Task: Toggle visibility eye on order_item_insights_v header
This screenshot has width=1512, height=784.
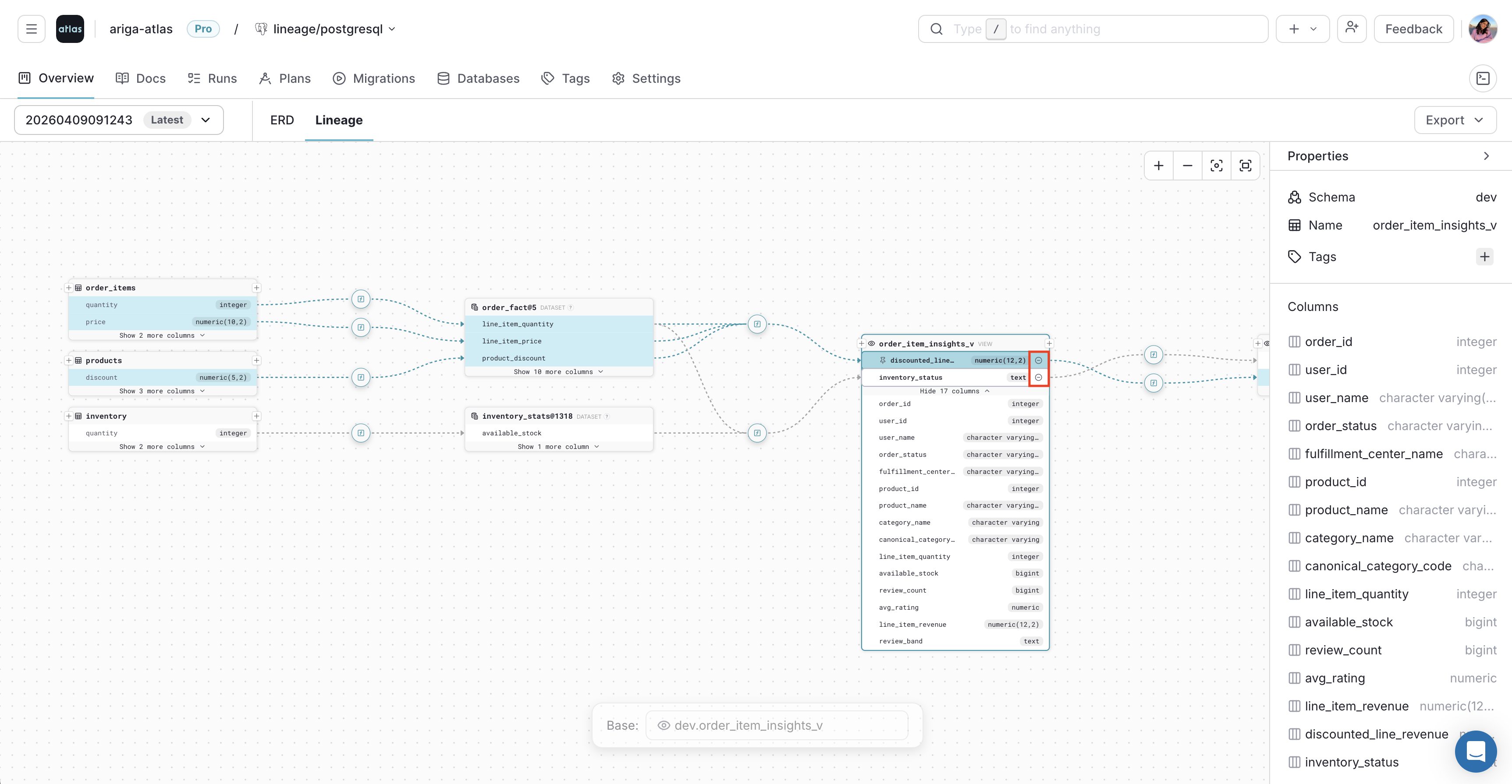Action: point(872,344)
